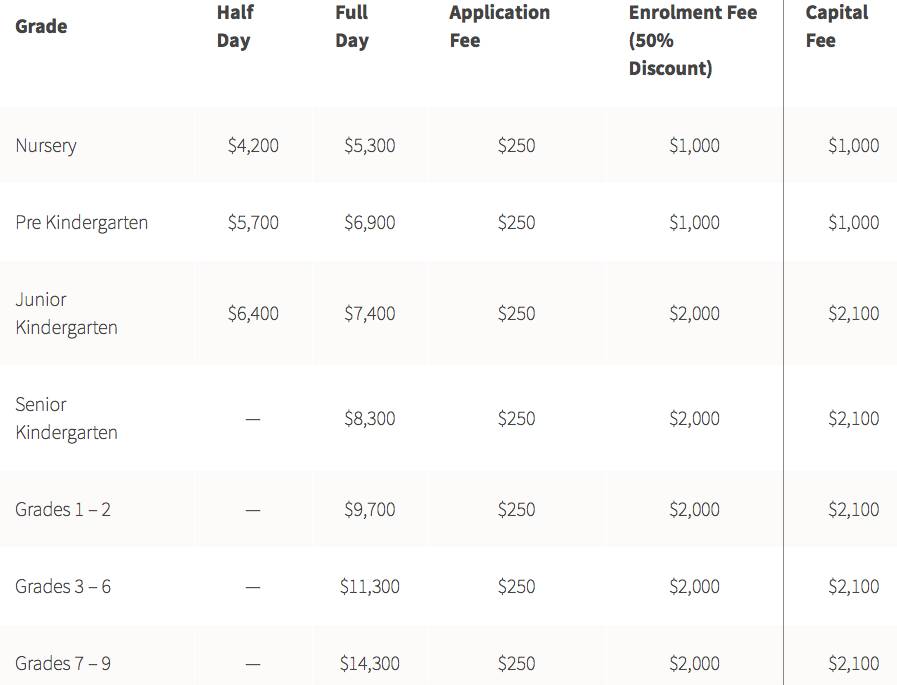Click the Grade column header

[39, 27]
